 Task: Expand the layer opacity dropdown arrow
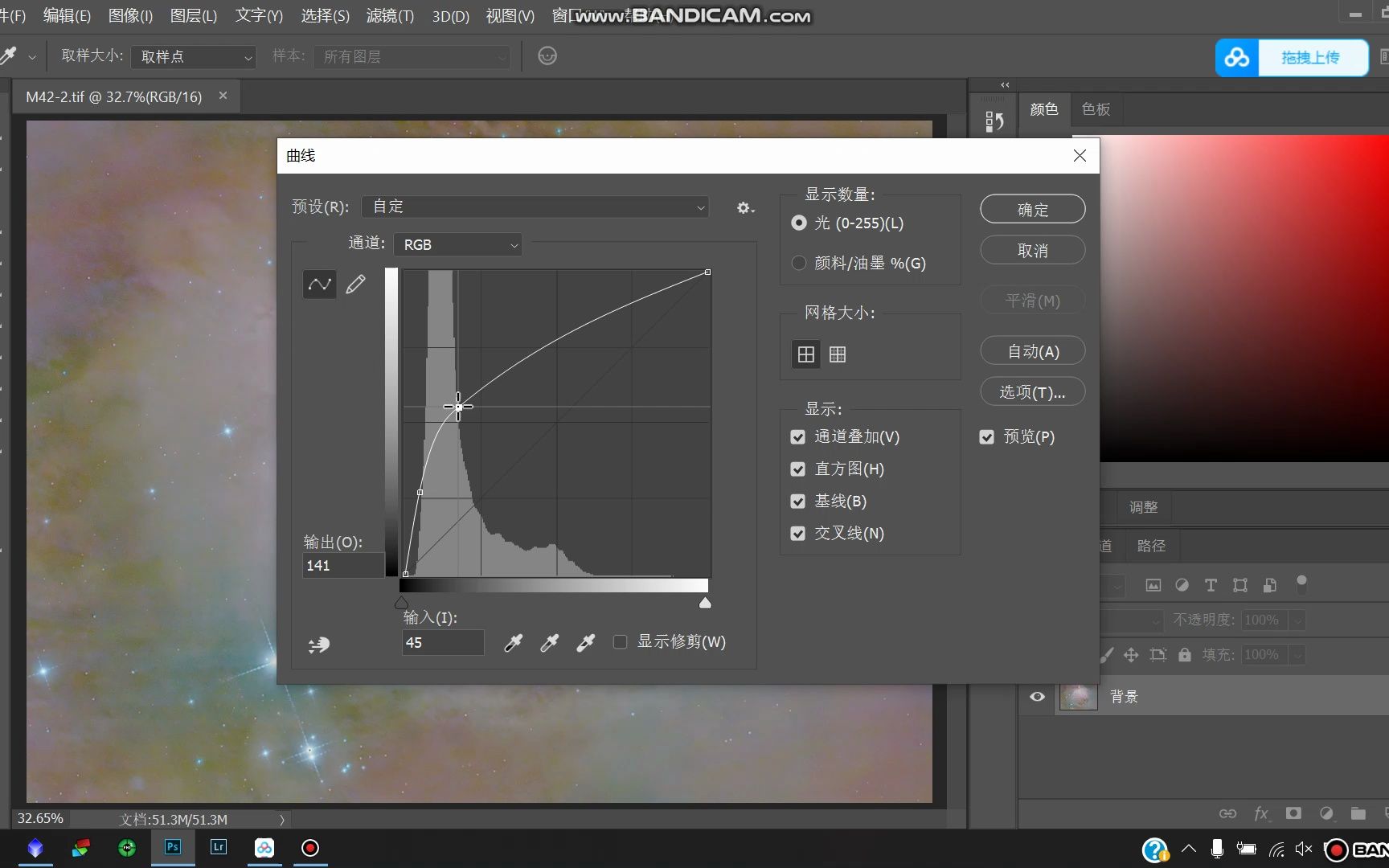tap(1297, 620)
